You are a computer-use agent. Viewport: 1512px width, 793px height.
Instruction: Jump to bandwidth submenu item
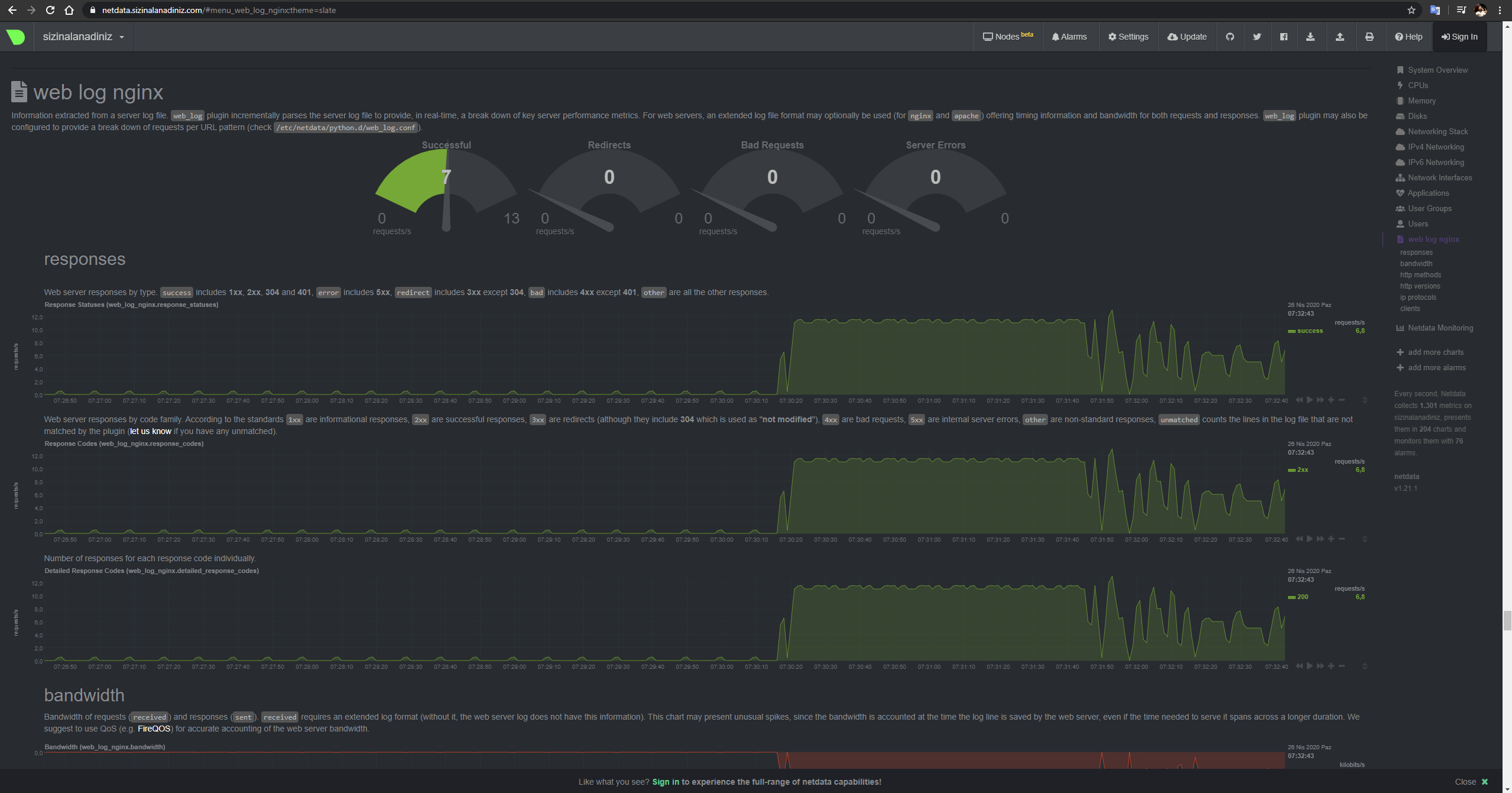[x=1416, y=264]
